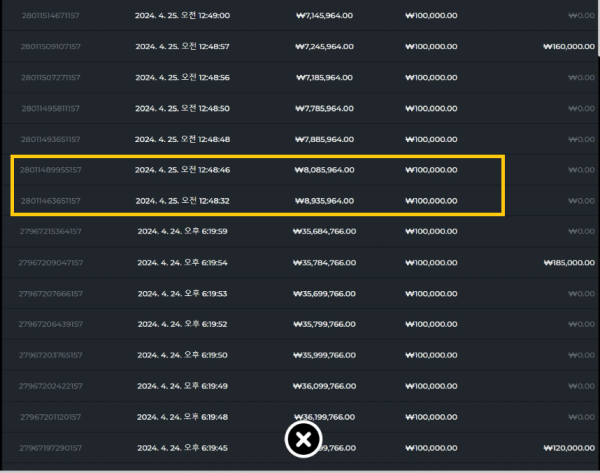Click the timestamp ending 12:49:00

click(x=183, y=16)
